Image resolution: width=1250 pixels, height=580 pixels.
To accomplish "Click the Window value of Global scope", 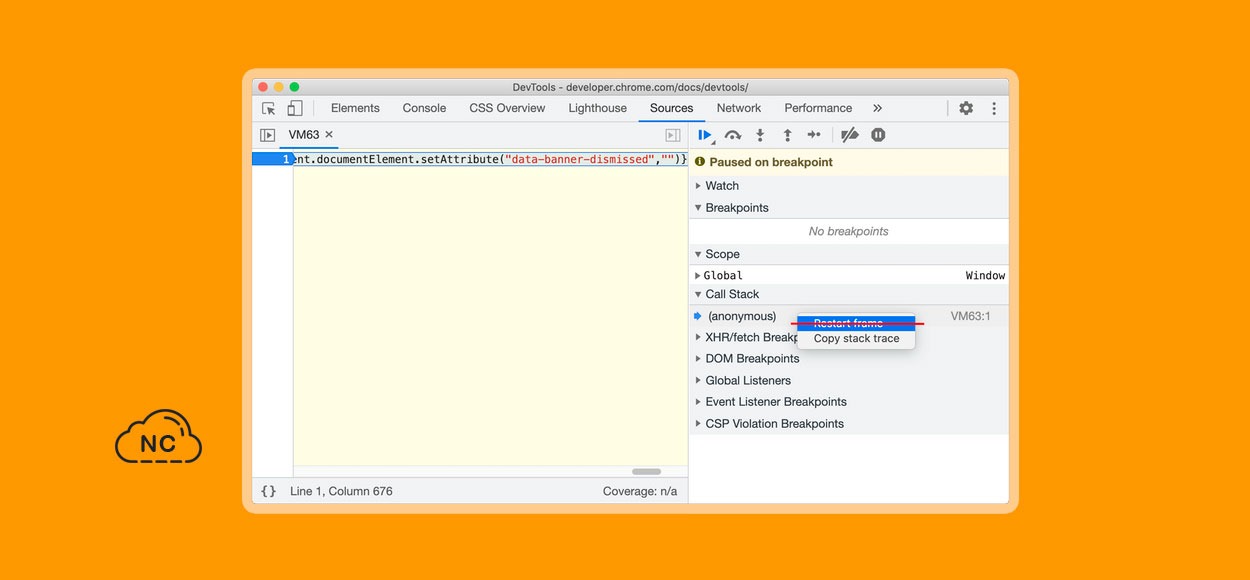I will [x=985, y=276].
